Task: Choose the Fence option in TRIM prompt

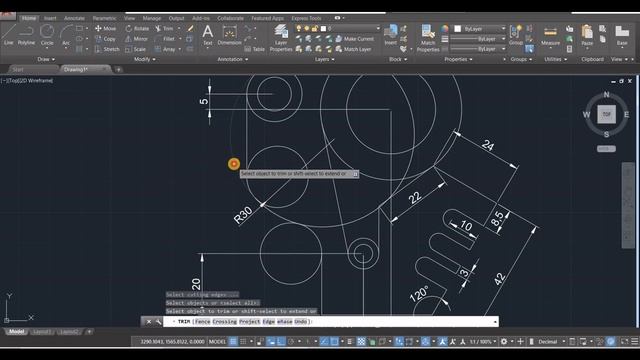Action: 202,322
